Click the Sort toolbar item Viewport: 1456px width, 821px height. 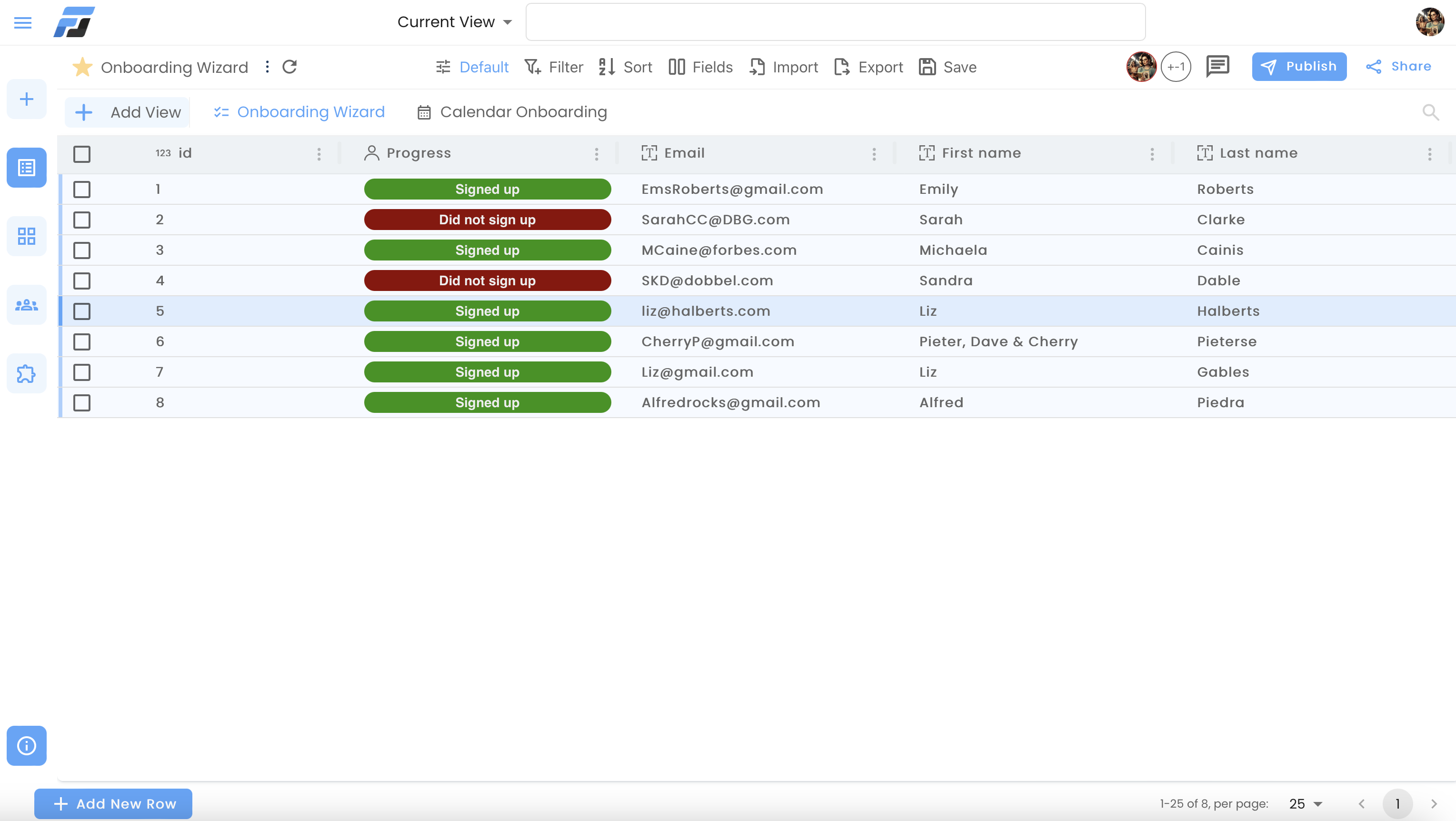[625, 67]
